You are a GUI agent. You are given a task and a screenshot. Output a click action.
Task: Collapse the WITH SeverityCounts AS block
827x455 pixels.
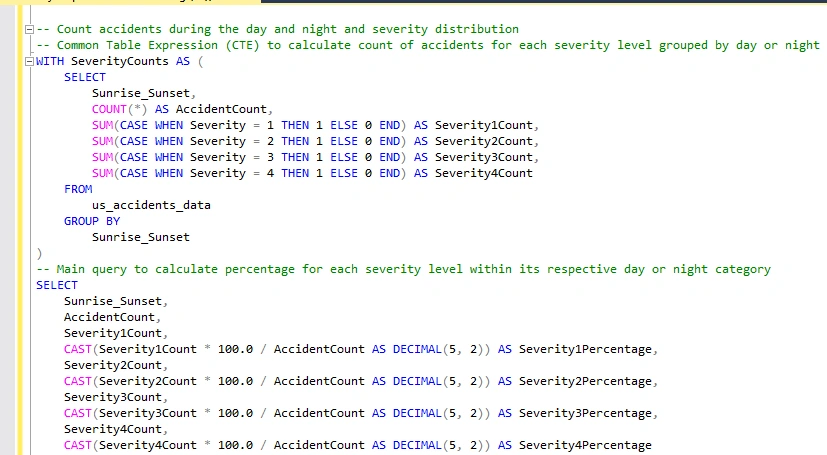(x=30, y=62)
